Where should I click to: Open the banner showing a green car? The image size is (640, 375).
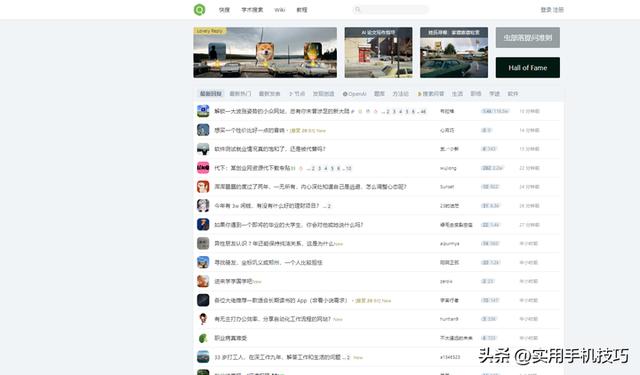click(454, 52)
